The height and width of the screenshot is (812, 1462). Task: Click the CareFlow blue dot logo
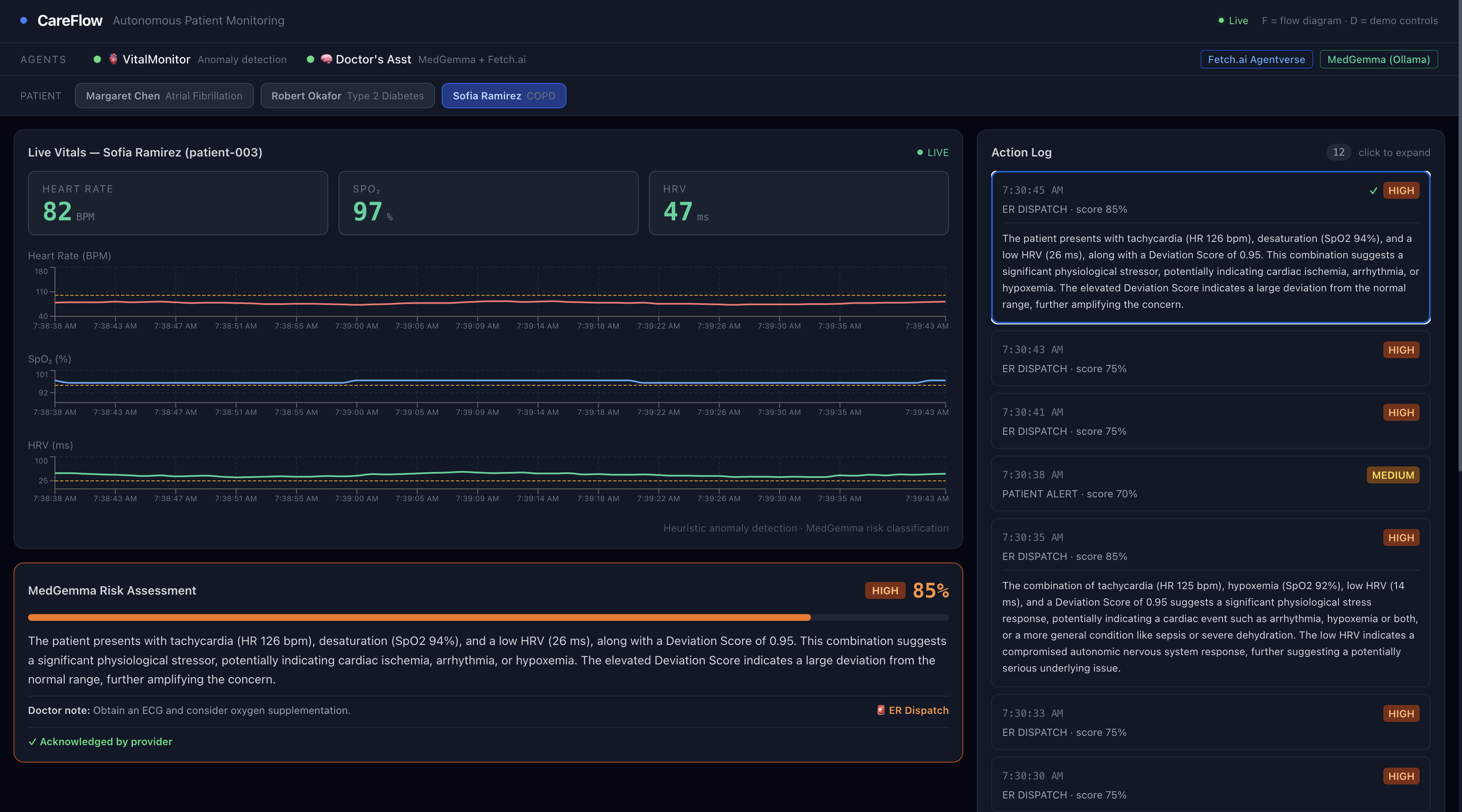[24, 20]
